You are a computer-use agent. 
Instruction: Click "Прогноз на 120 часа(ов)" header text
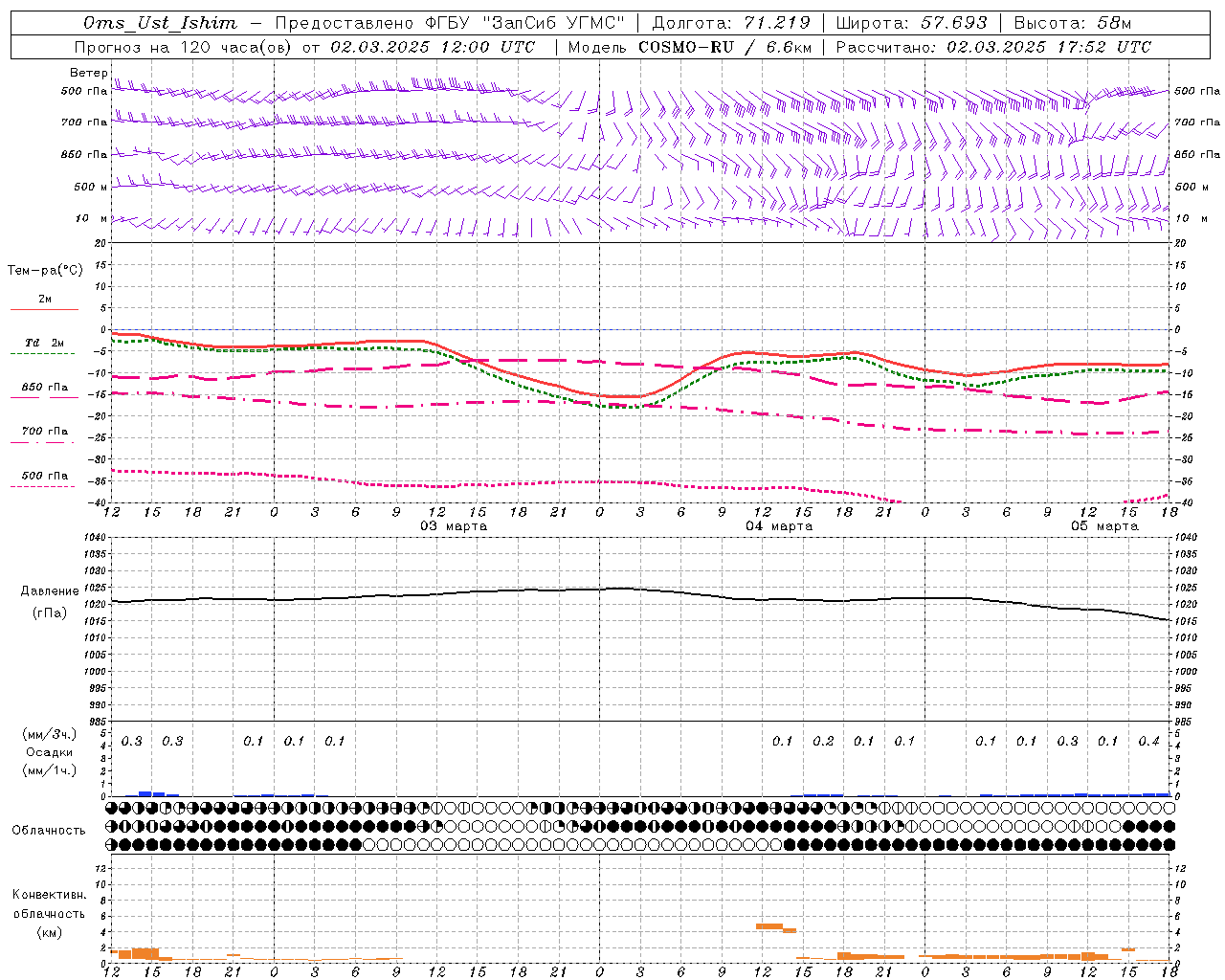pos(183,47)
